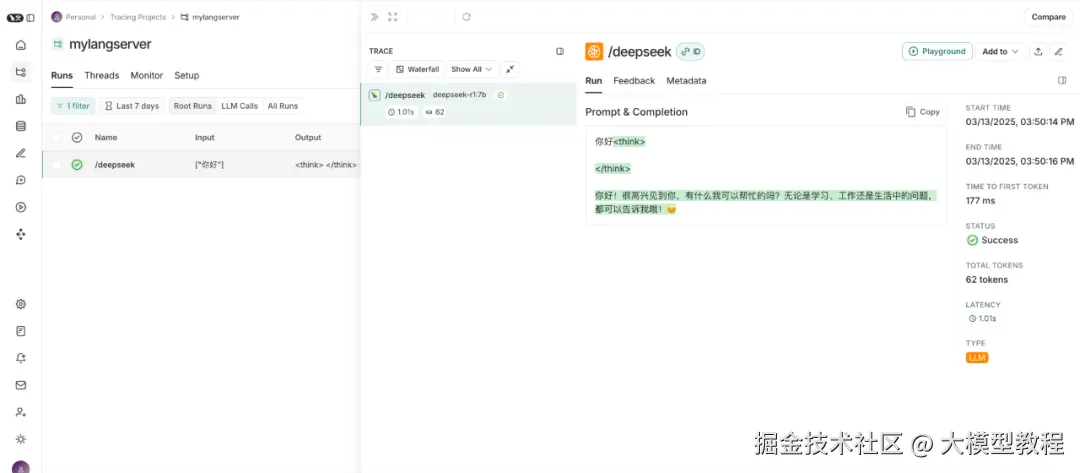Click the 177 ms value

coord(980,201)
